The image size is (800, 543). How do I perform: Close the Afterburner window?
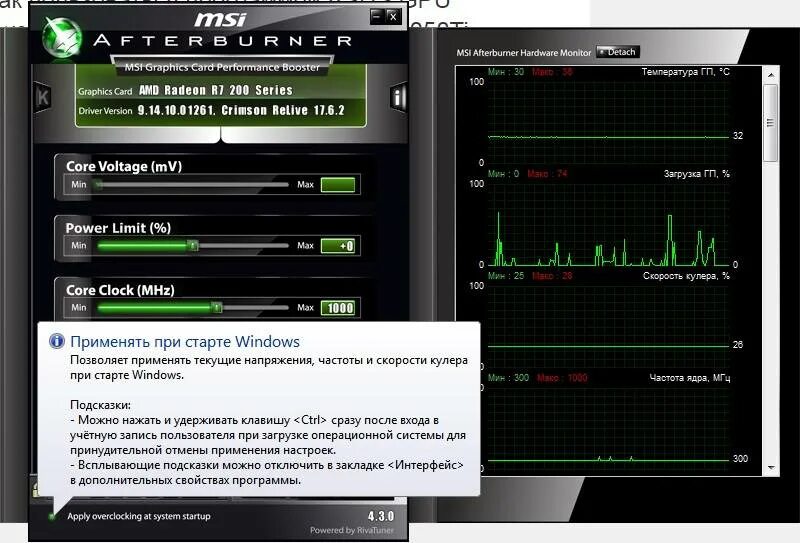[393, 16]
